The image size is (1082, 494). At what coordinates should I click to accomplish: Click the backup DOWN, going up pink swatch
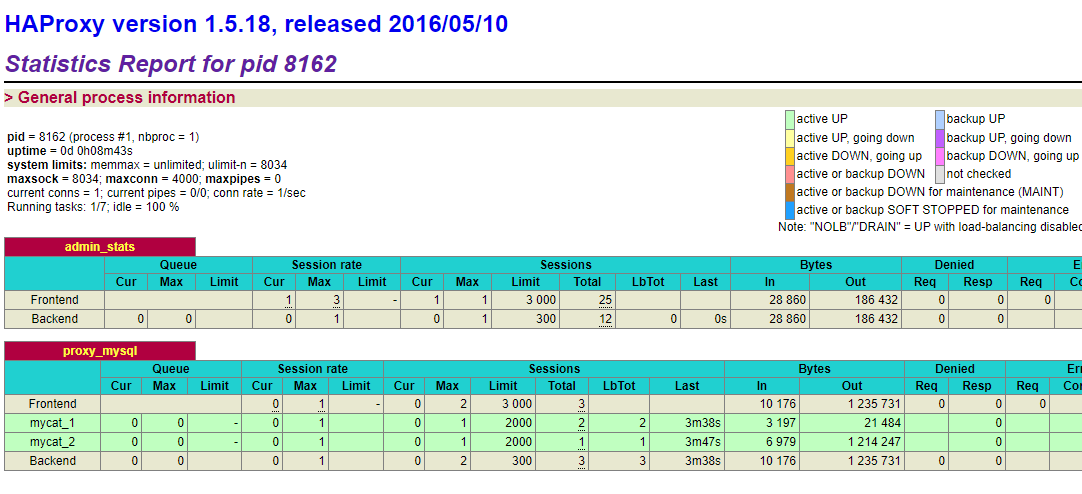pos(940,156)
